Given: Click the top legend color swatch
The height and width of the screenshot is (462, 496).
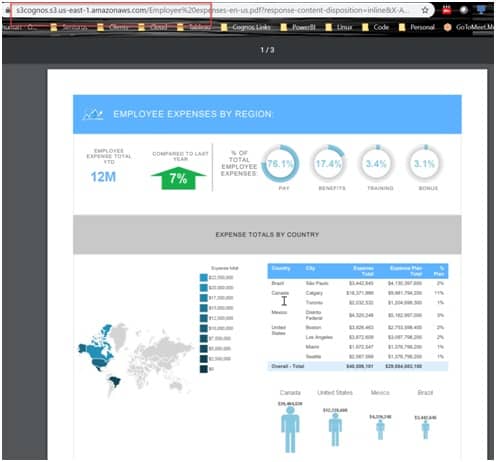Looking at the screenshot, I should [204, 277].
